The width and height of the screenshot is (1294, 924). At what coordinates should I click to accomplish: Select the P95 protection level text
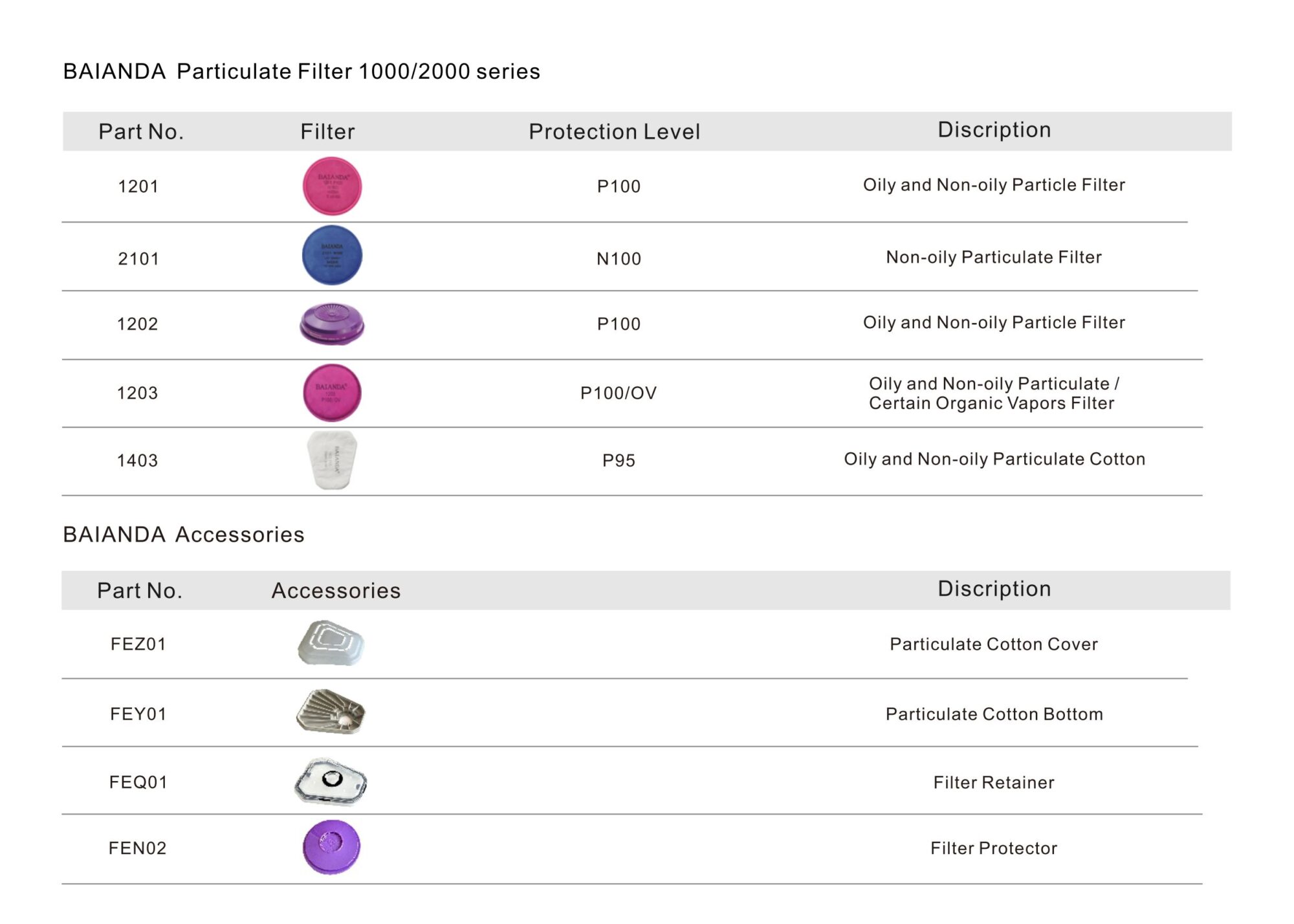coord(619,461)
